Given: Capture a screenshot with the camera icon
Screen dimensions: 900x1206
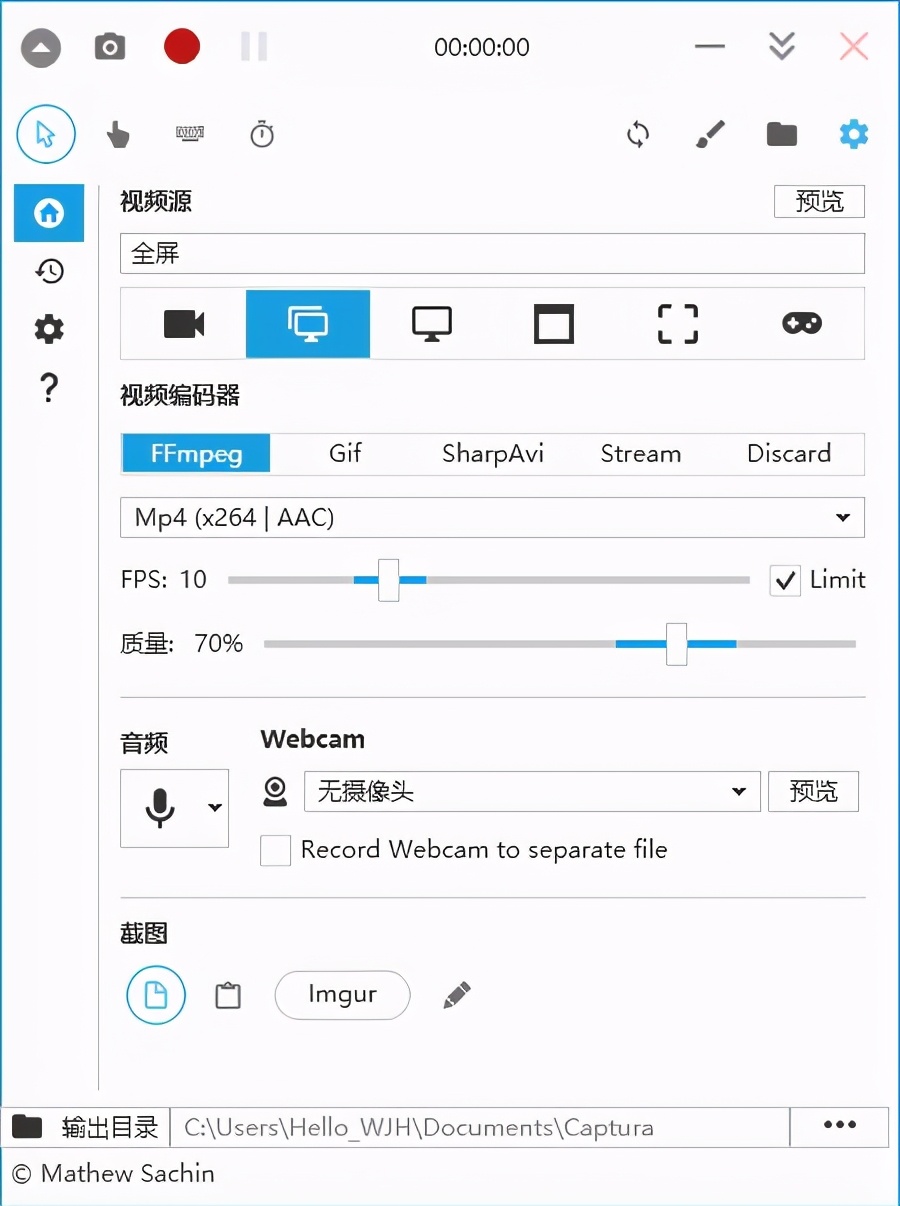Looking at the screenshot, I should [109, 46].
